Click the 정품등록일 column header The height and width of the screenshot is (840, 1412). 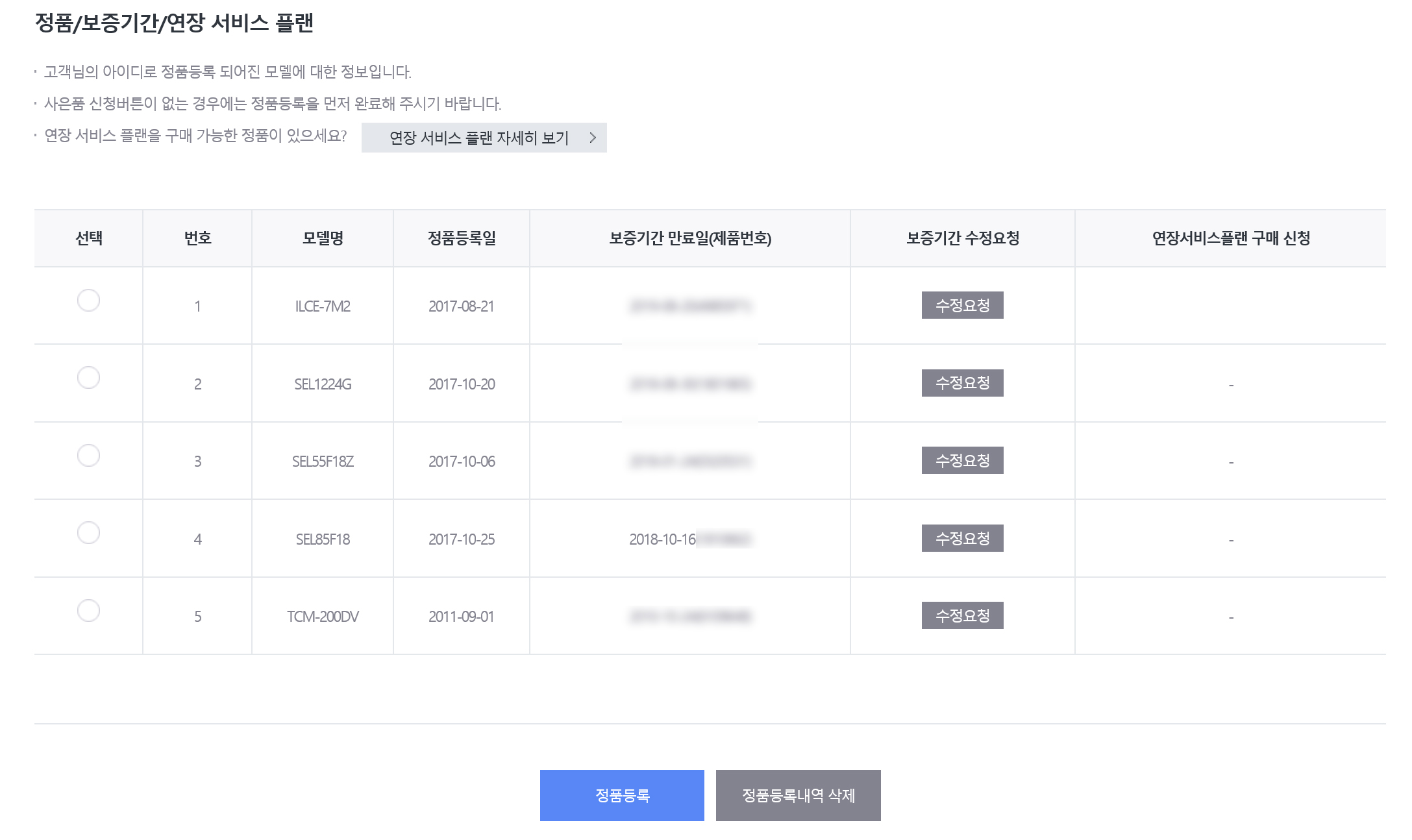[461, 238]
